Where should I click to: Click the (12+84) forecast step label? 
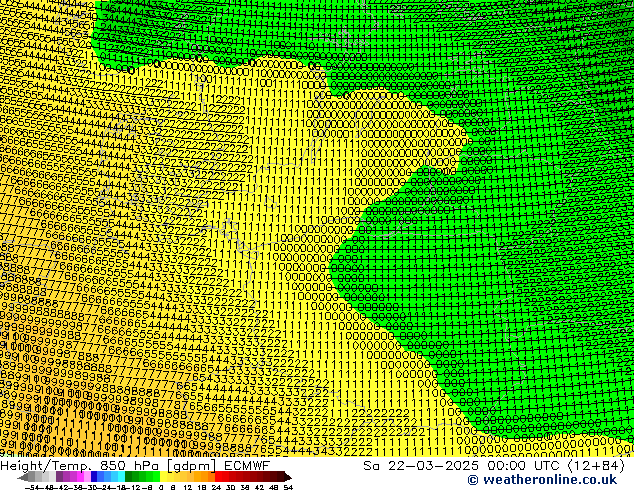[x=597, y=466]
